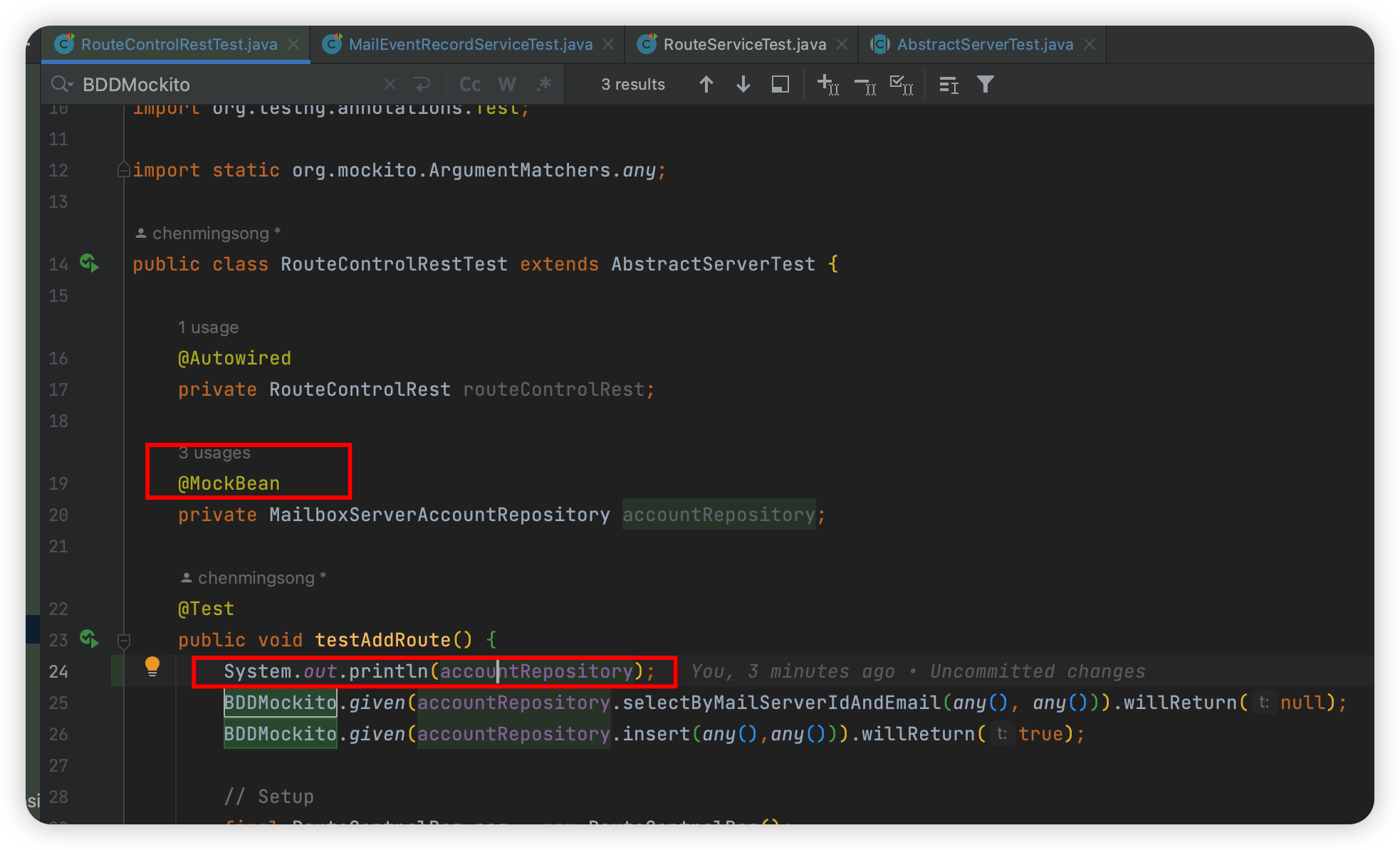
Task: Click the @Autowired annotation
Action: [234, 358]
